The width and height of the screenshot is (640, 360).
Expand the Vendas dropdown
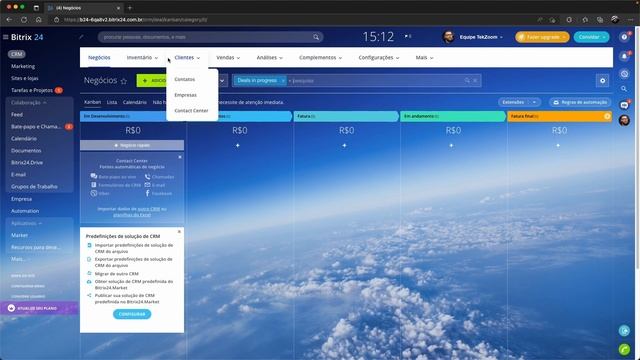pos(228,58)
